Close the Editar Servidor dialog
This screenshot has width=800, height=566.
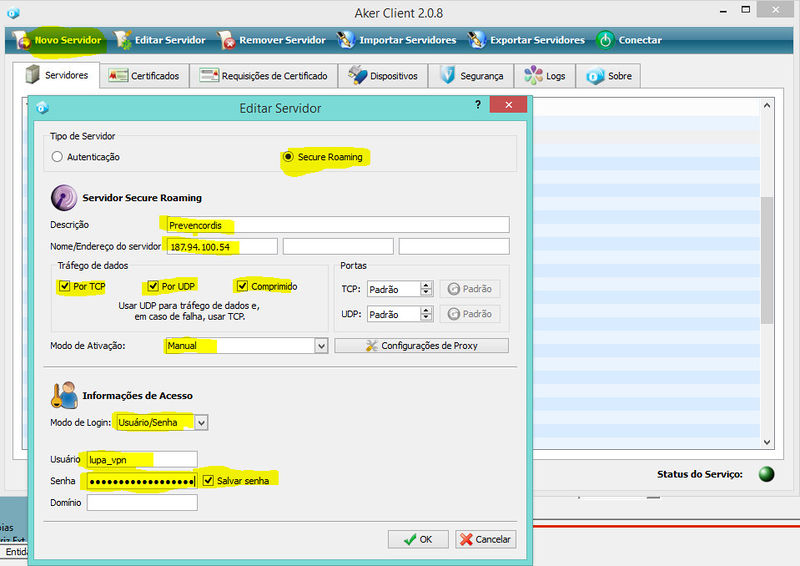pos(508,105)
